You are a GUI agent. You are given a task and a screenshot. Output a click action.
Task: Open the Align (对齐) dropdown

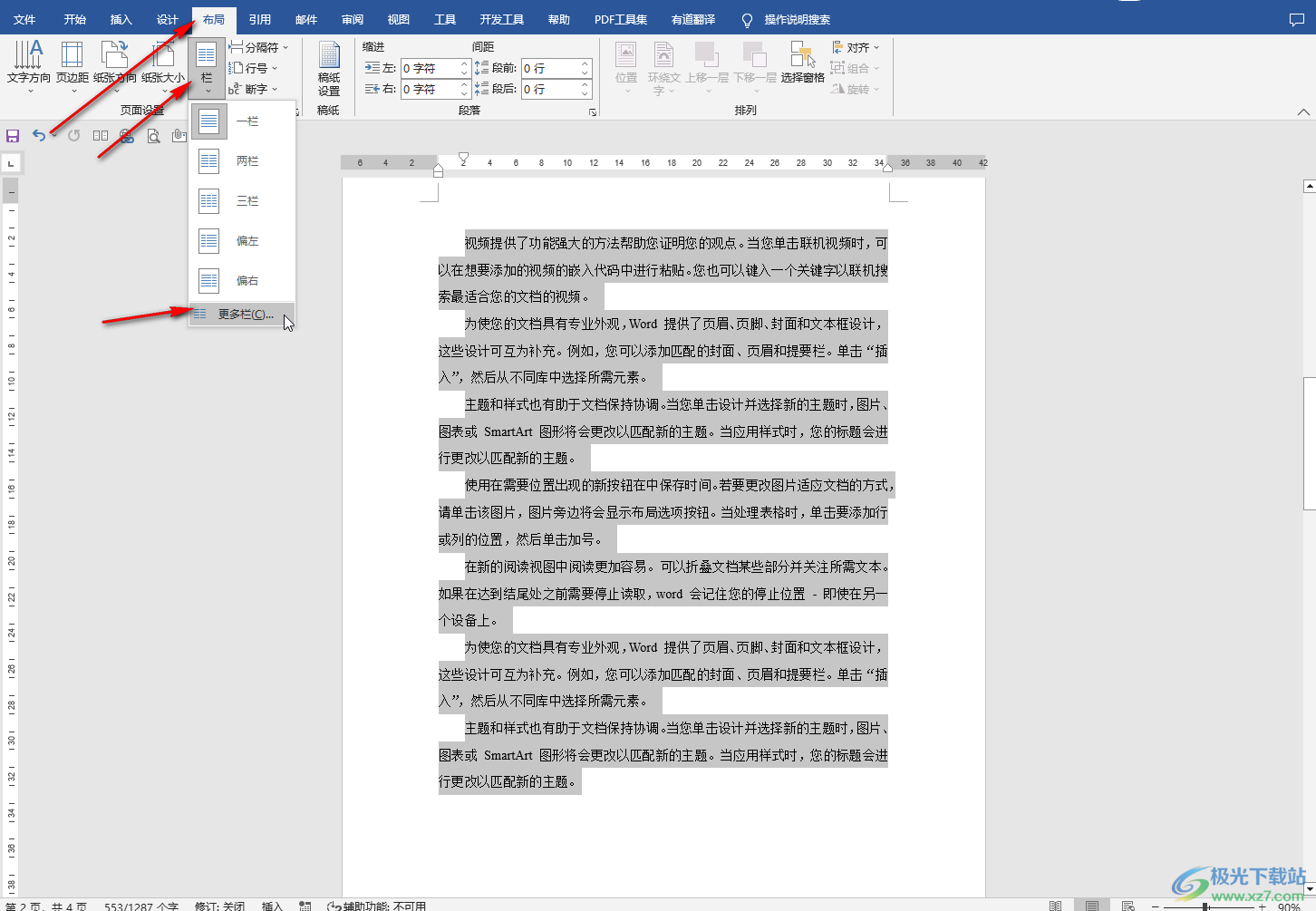tap(856, 47)
